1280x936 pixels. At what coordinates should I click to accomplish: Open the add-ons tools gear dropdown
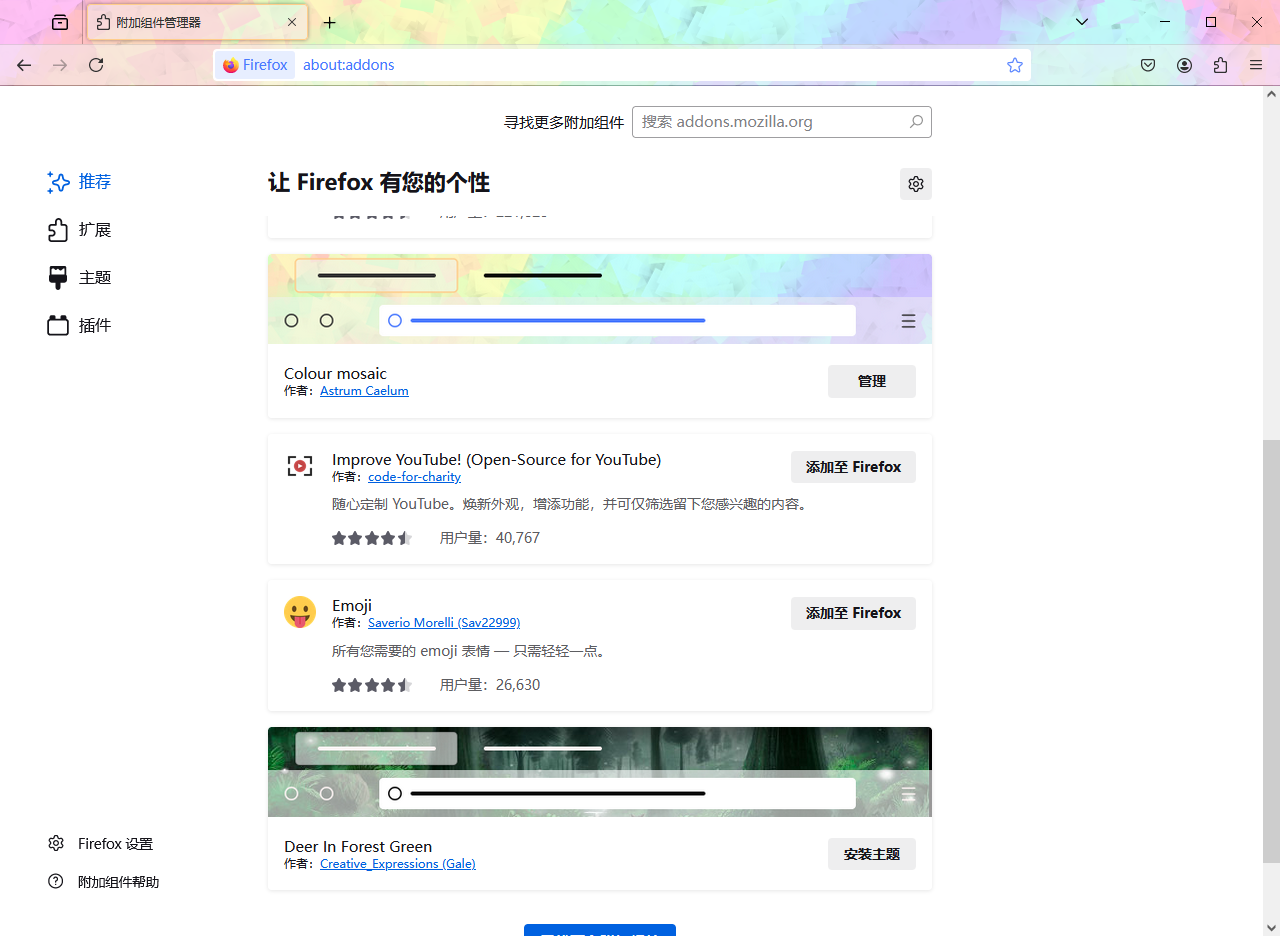click(x=915, y=184)
